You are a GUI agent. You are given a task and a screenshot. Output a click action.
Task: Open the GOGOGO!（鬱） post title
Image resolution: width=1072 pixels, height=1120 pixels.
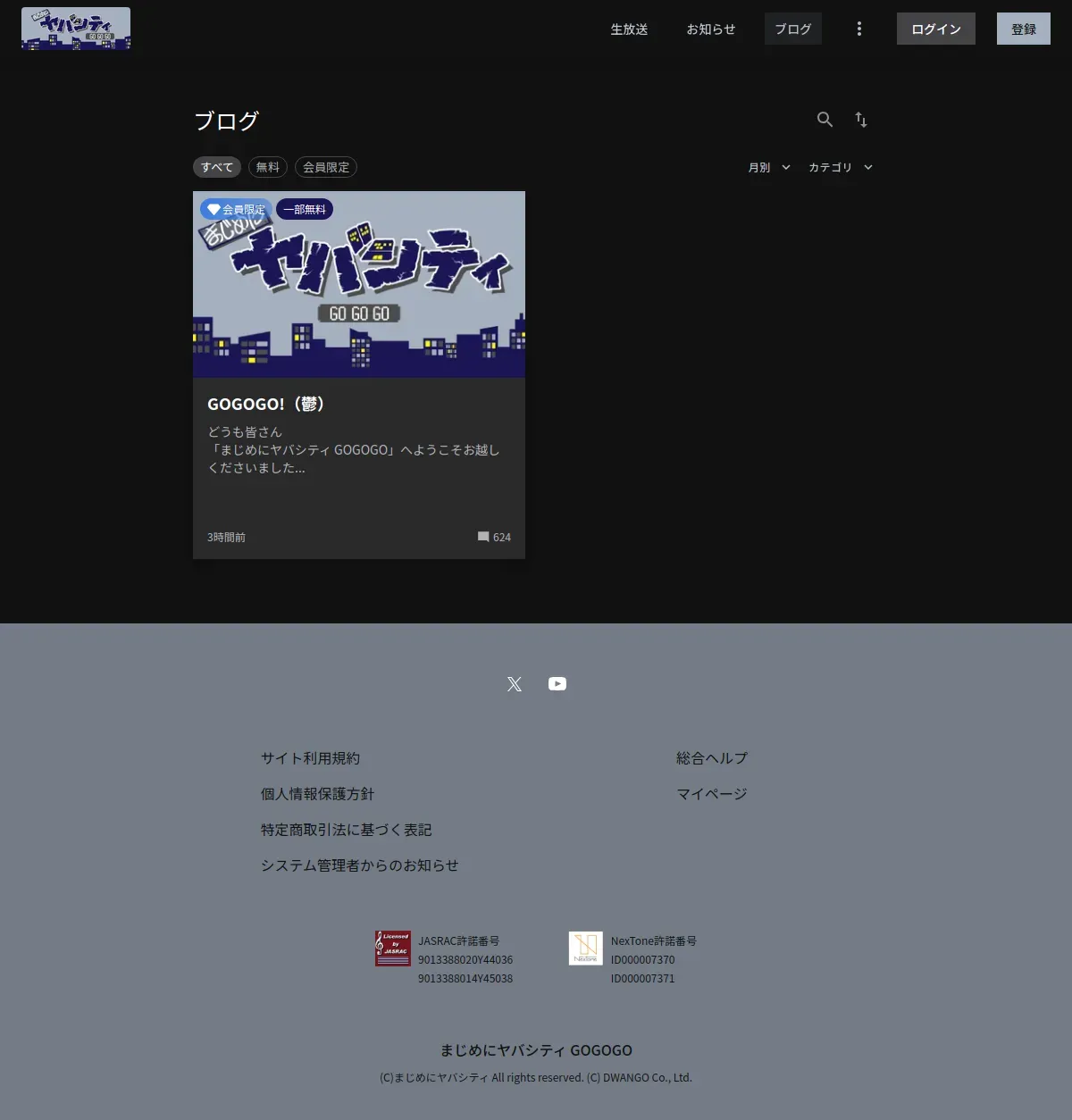tap(265, 404)
